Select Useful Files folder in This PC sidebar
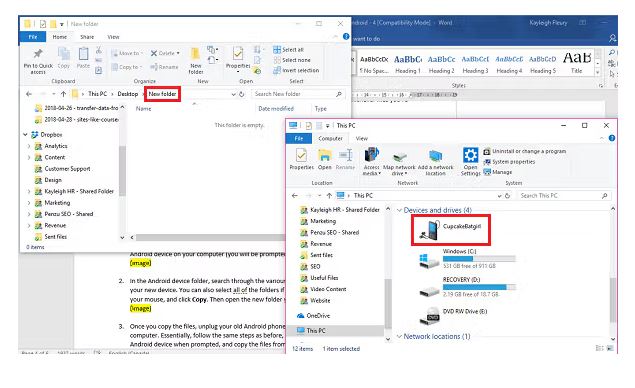The image size is (635, 388). pyautogui.click(x=320, y=278)
